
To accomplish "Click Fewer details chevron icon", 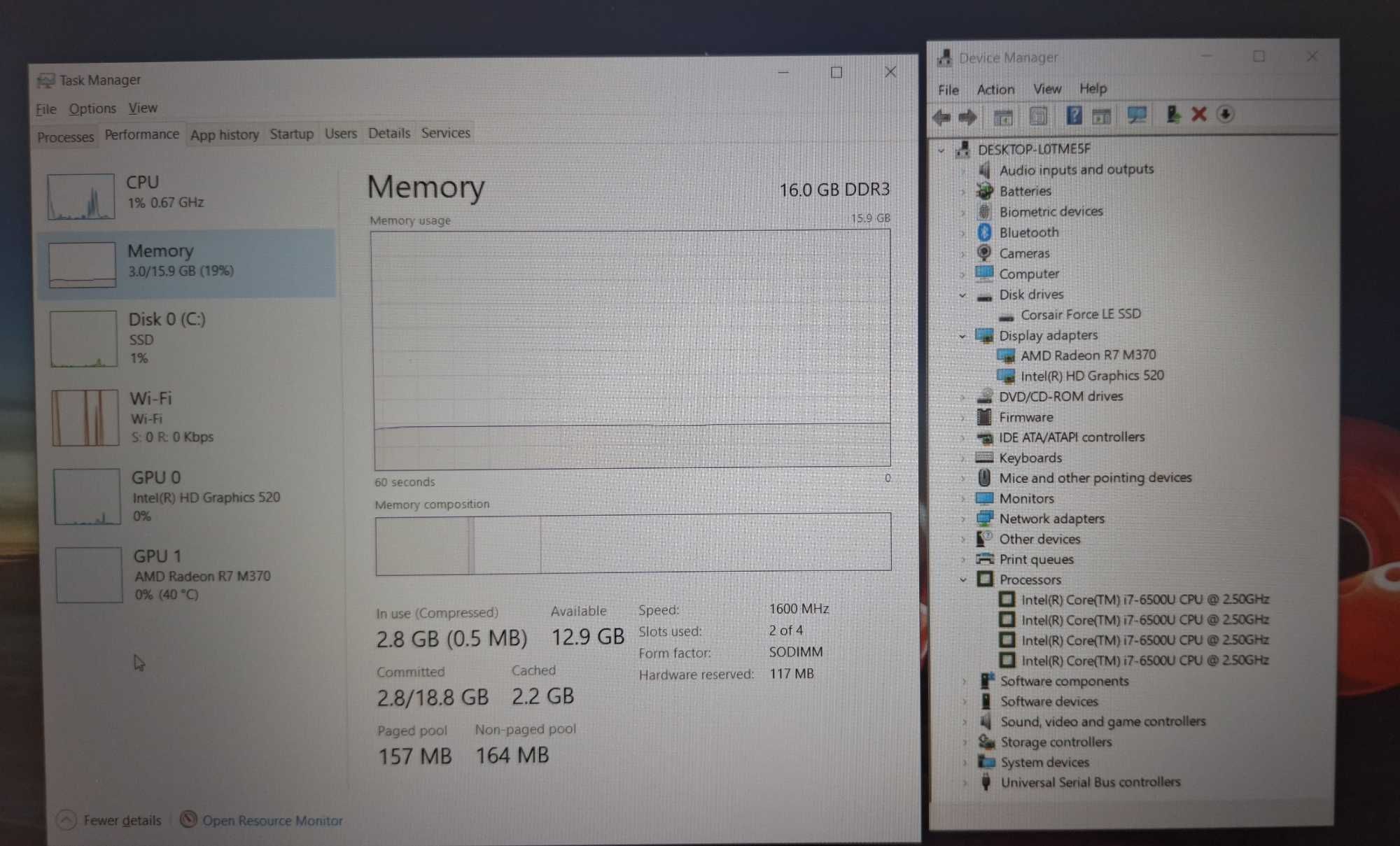I will point(66,820).
